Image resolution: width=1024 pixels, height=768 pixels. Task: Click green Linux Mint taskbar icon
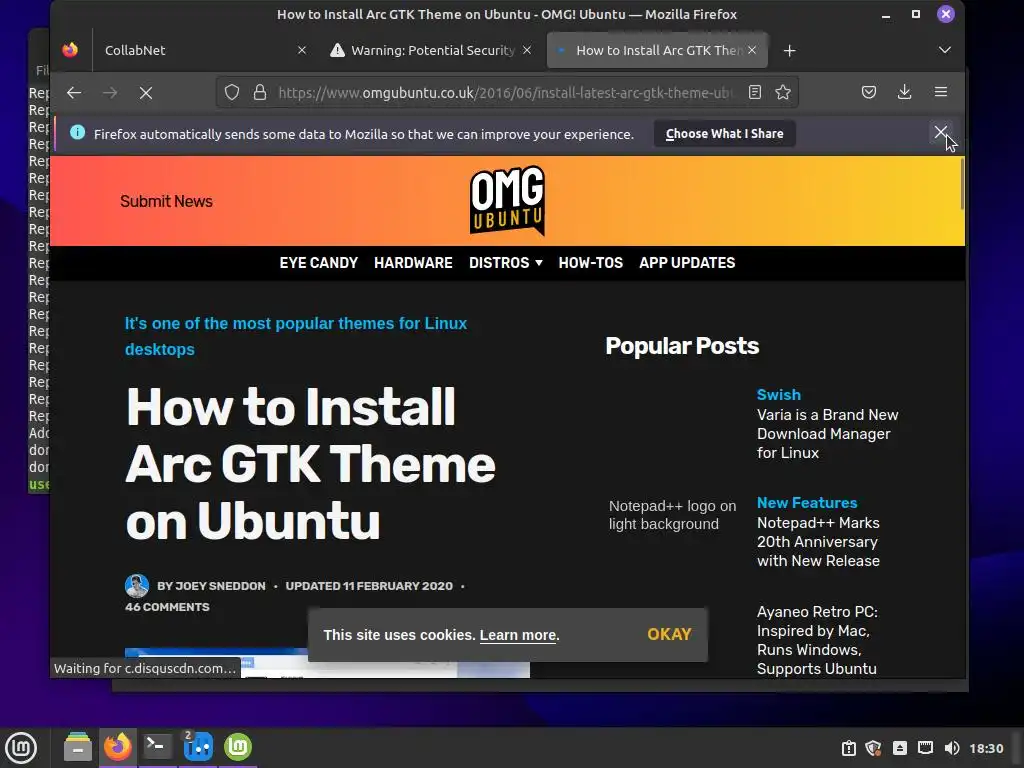pyautogui.click(x=238, y=746)
